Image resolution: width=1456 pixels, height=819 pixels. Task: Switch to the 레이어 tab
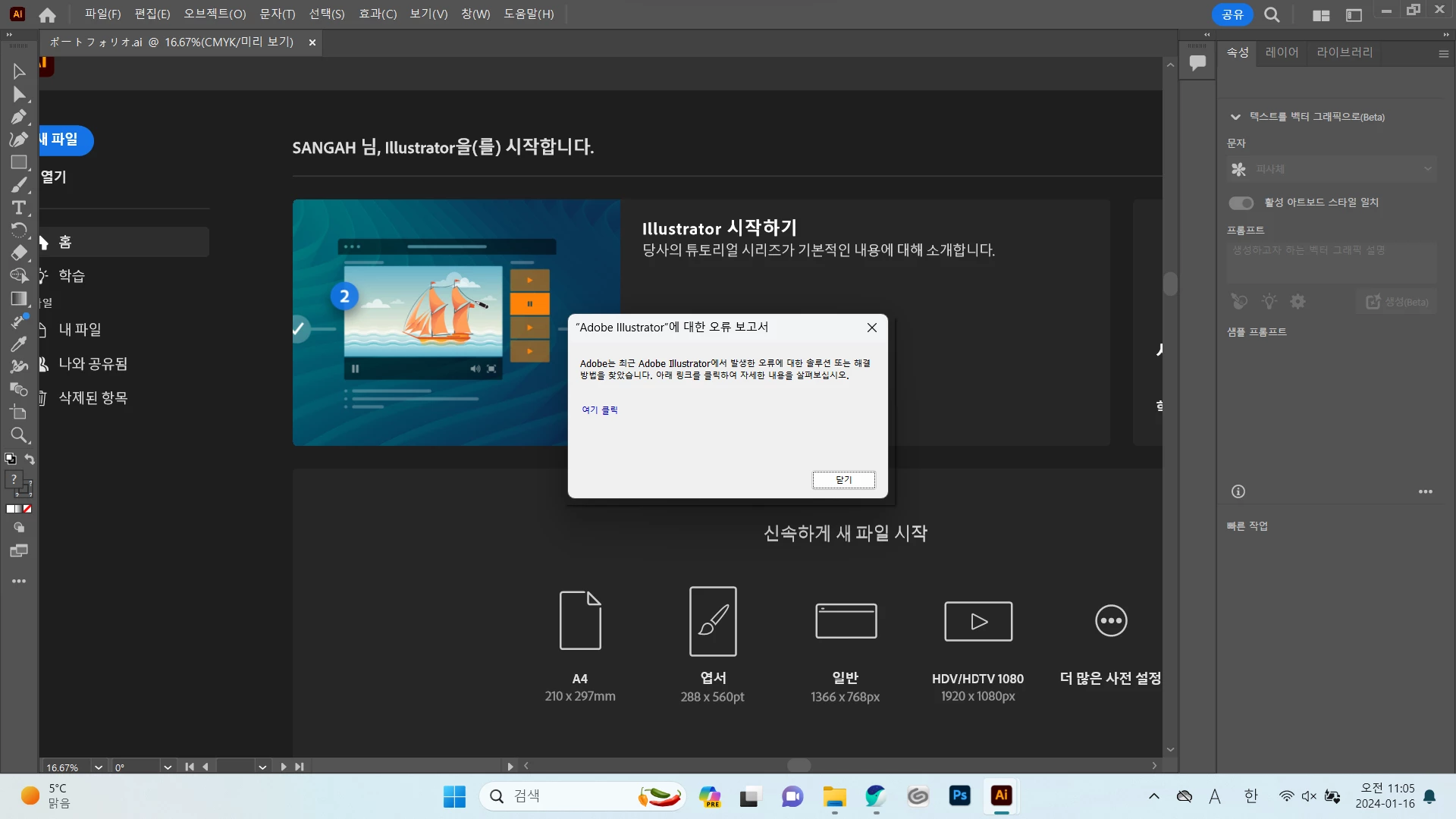[1282, 52]
